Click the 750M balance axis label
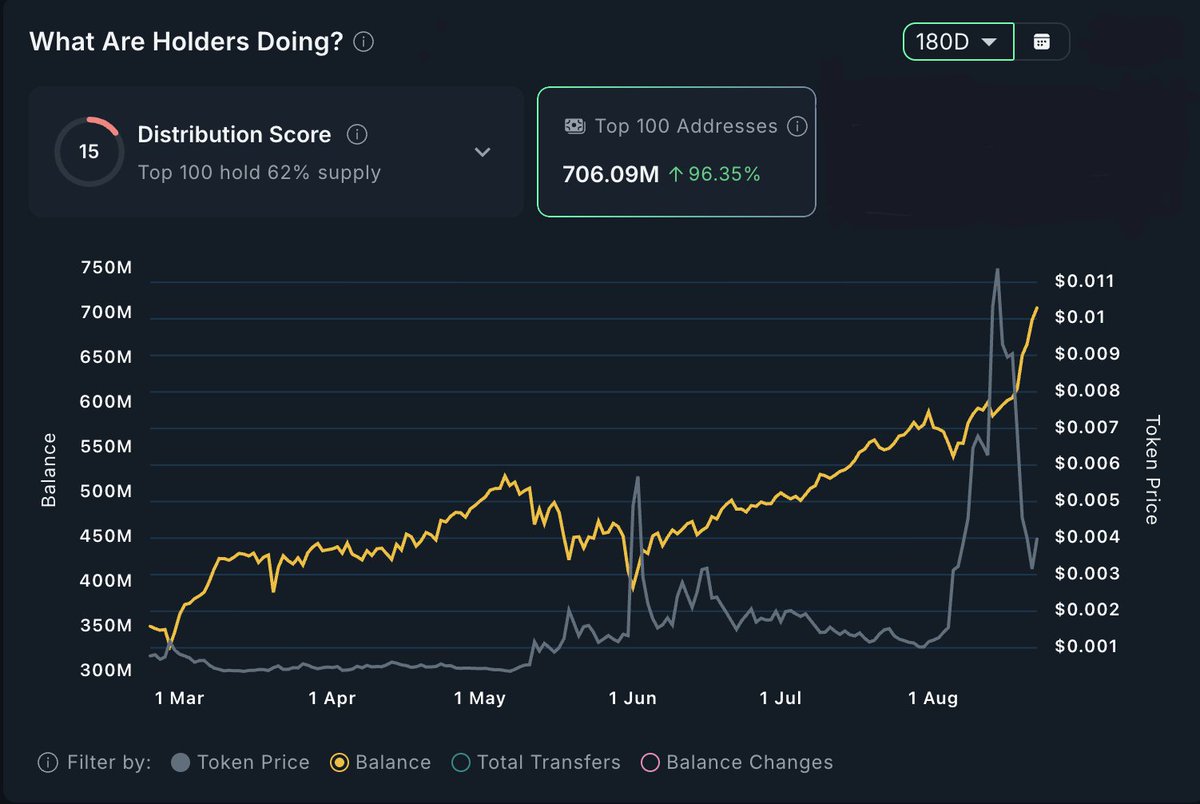This screenshot has height=804, width=1200. 107,268
